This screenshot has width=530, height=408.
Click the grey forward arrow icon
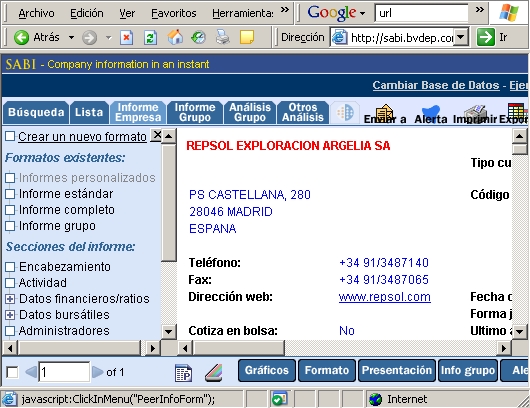click(x=90, y=38)
